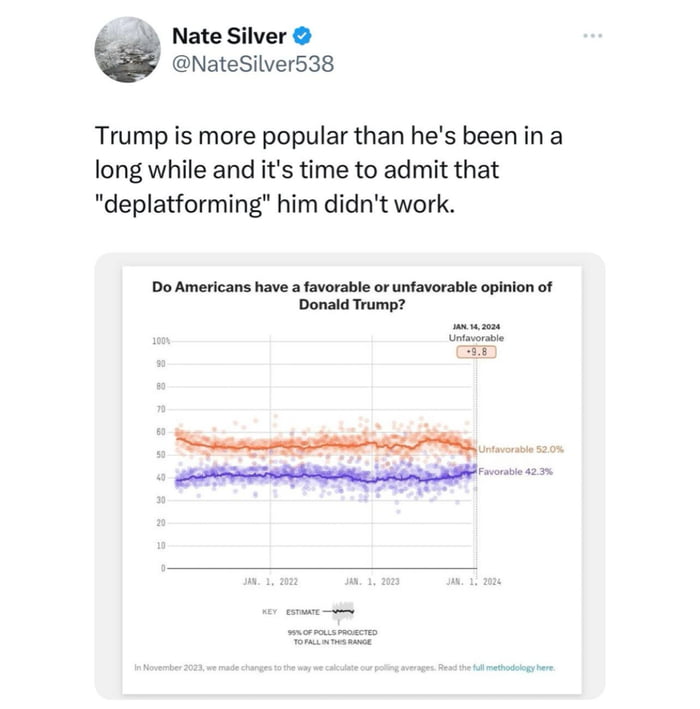Screen dimensions: 700x709
Task: Open the "full methodology here" link
Action: [512, 667]
